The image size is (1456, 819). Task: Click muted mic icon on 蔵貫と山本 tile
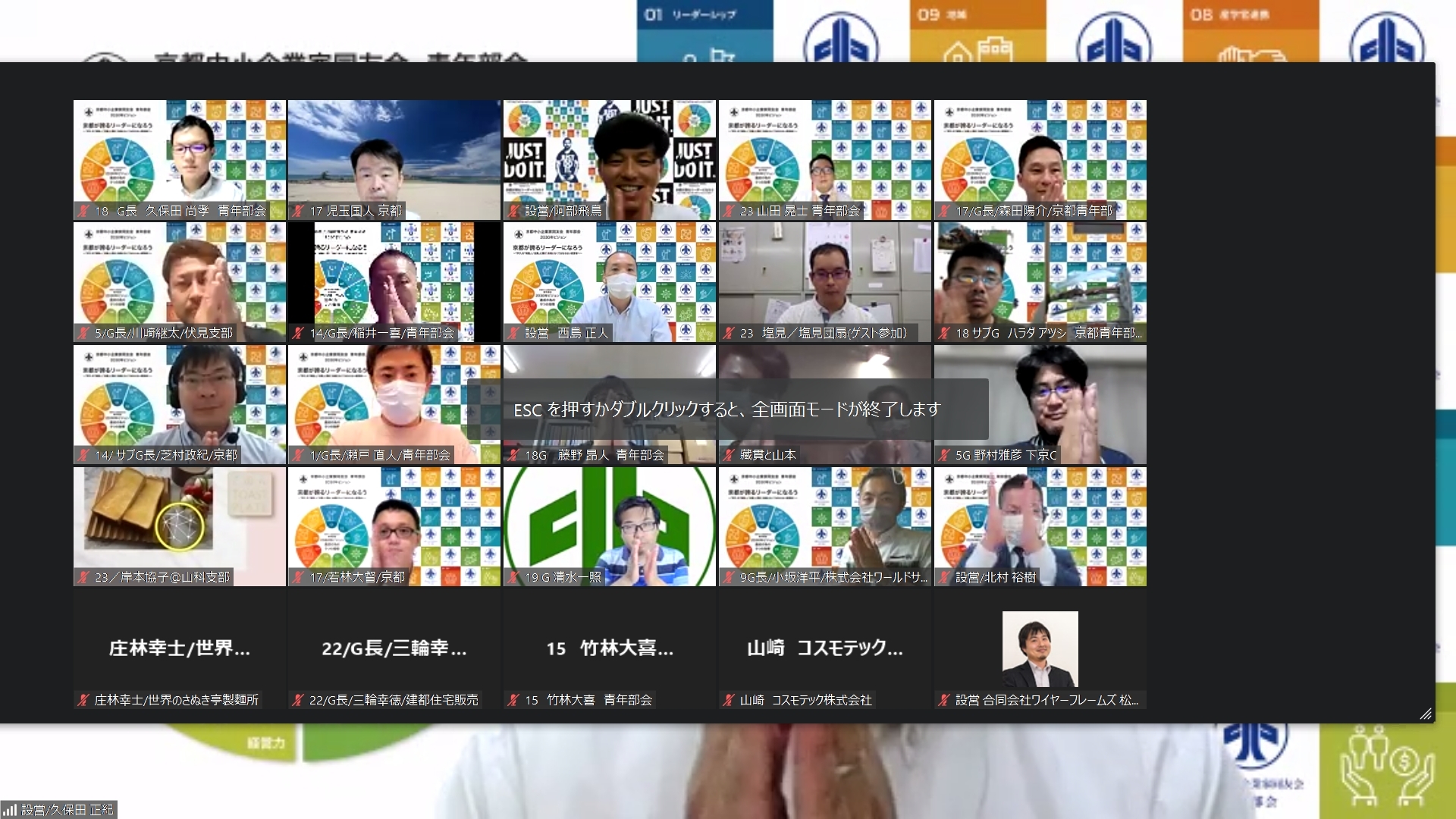coord(729,455)
